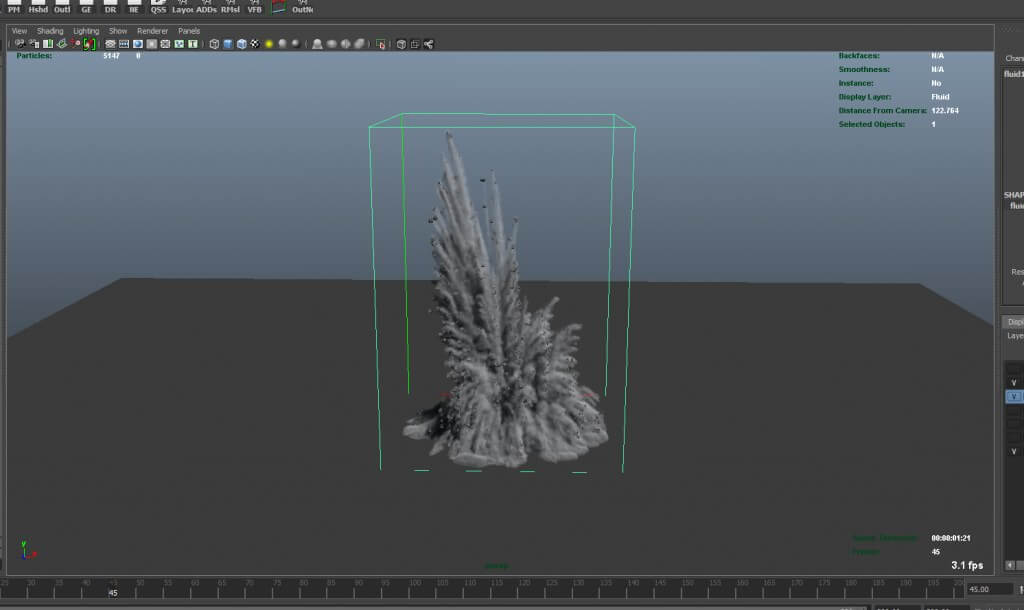Image resolution: width=1024 pixels, height=610 pixels.
Task: Toggle the 2D Pan/Zoom icon
Action: pyautogui.click(x=76, y=44)
